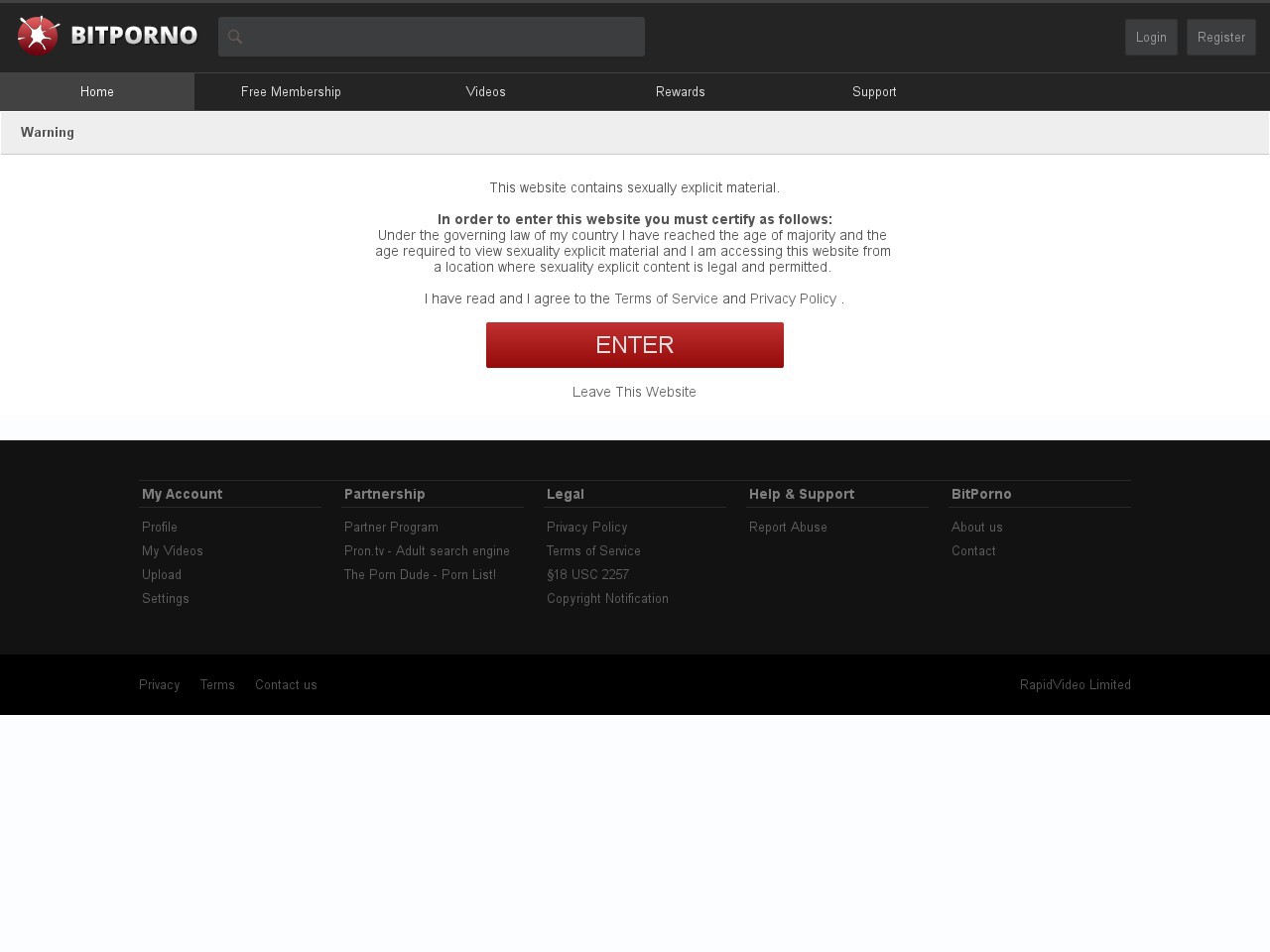Open the About us footer link
This screenshot has height=952, width=1270.
pos(977,527)
